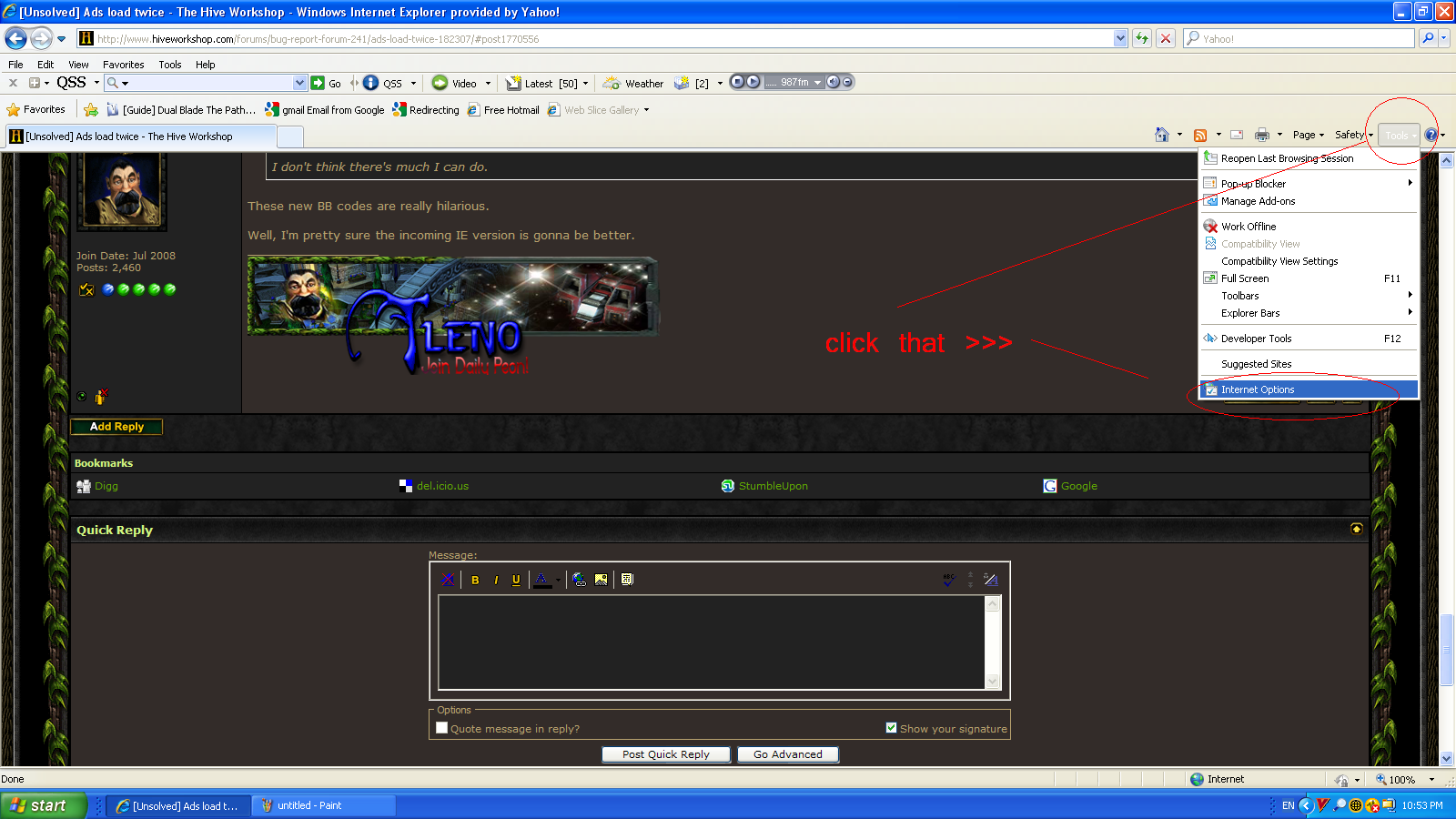Click the text color swatch A

[x=542, y=580]
